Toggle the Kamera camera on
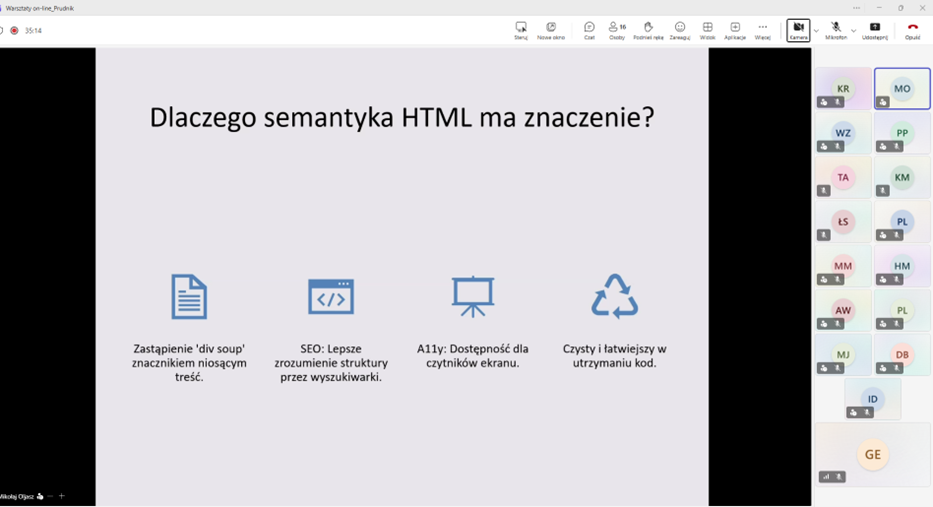Viewport: 933px width, 507px height. tap(798, 30)
